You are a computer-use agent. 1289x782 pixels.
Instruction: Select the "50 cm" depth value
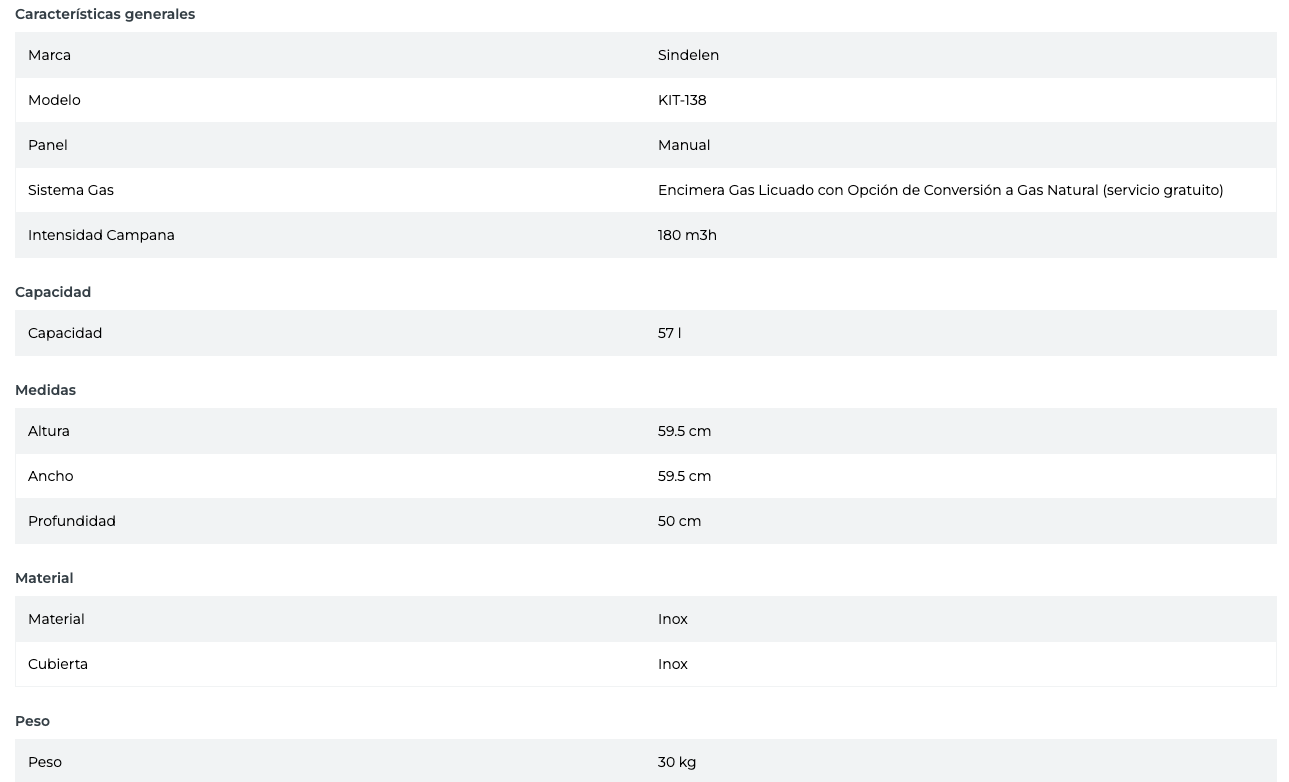tap(679, 521)
